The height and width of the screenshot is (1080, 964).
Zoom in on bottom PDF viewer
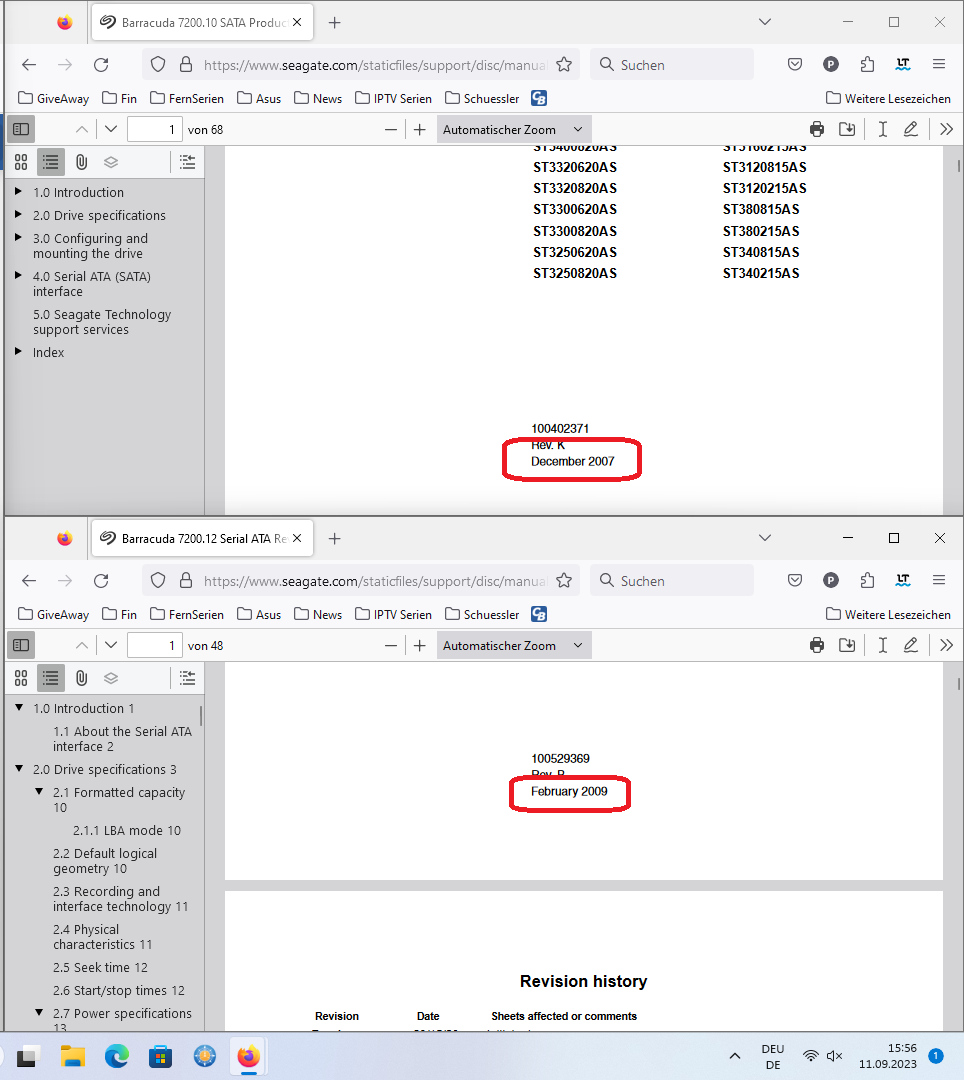tap(420, 645)
